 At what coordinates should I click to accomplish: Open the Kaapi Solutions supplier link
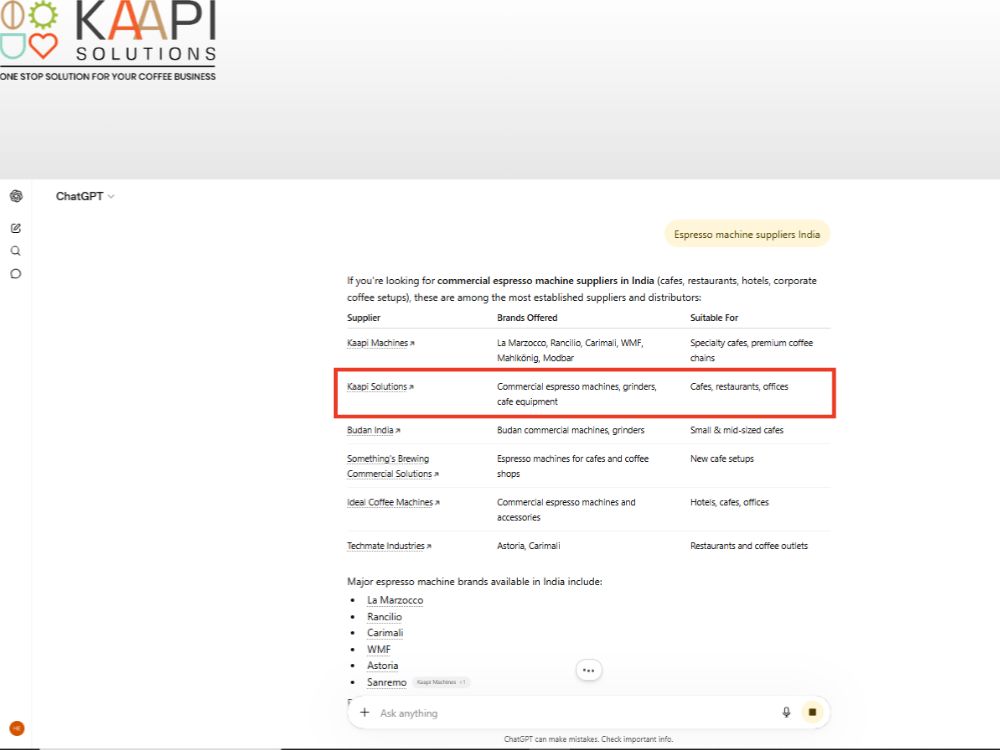point(380,386)
